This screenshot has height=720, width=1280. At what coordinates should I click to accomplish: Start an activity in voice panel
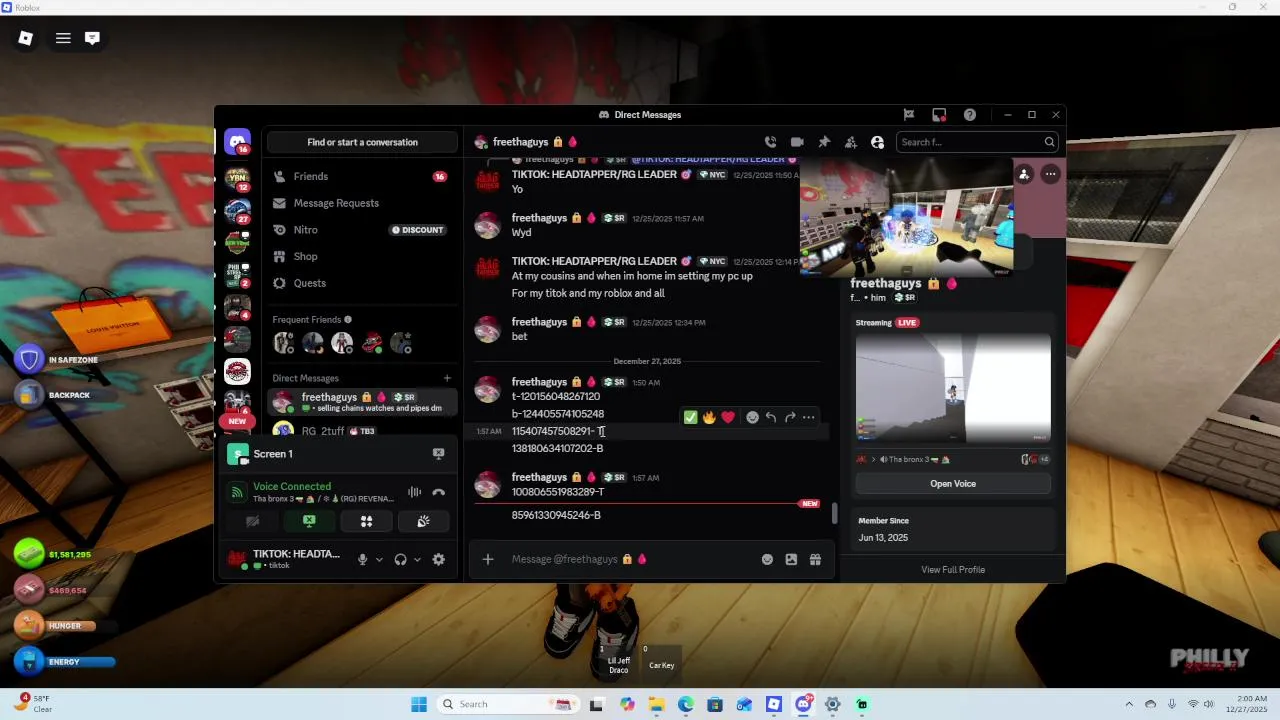(366, 521)
